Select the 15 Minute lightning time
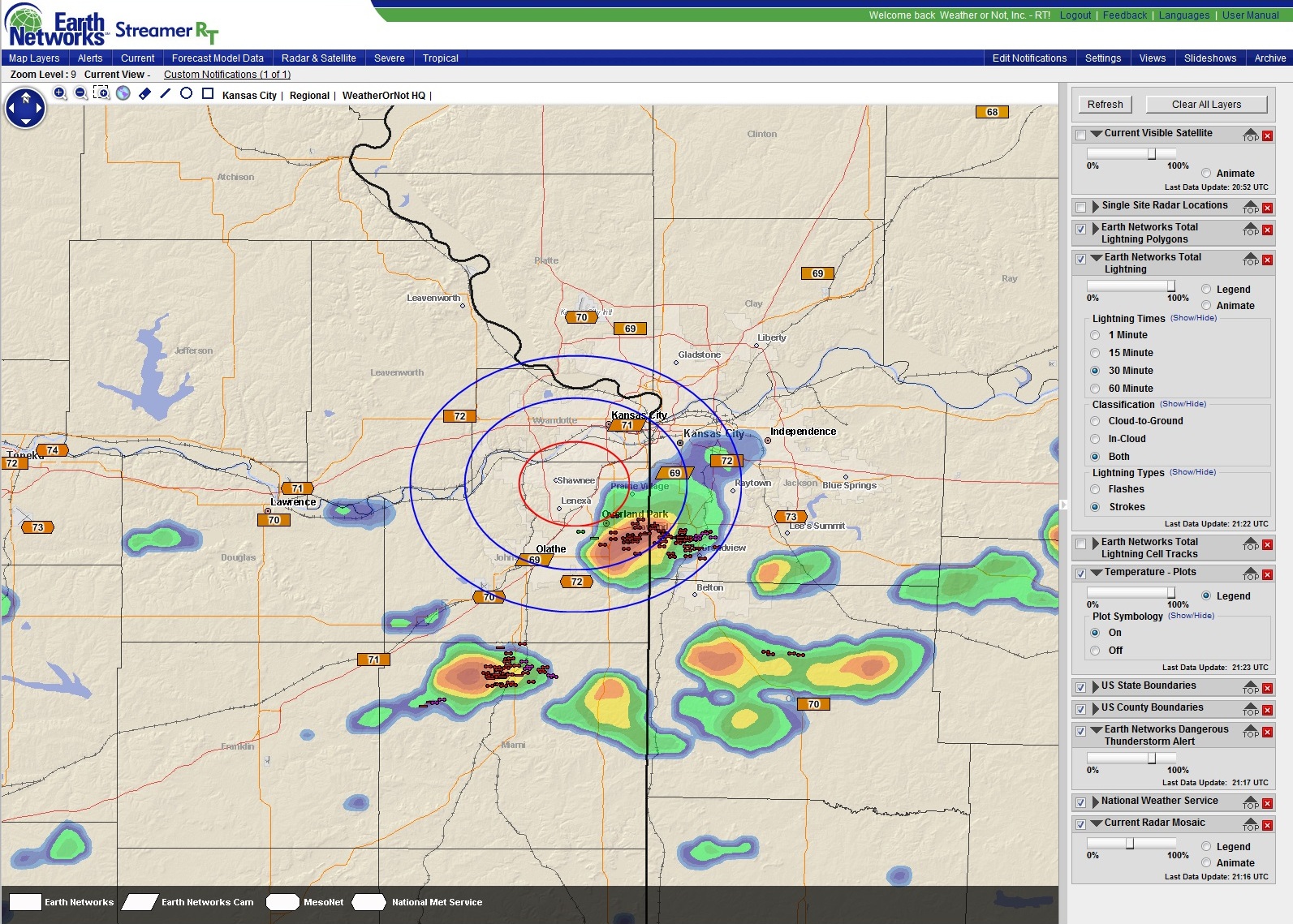This screenshot has height=924, width=1293. click(1095, 353)
